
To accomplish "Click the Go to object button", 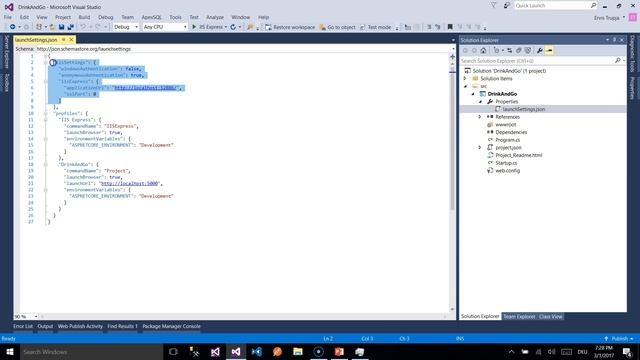I will (337, 27).
